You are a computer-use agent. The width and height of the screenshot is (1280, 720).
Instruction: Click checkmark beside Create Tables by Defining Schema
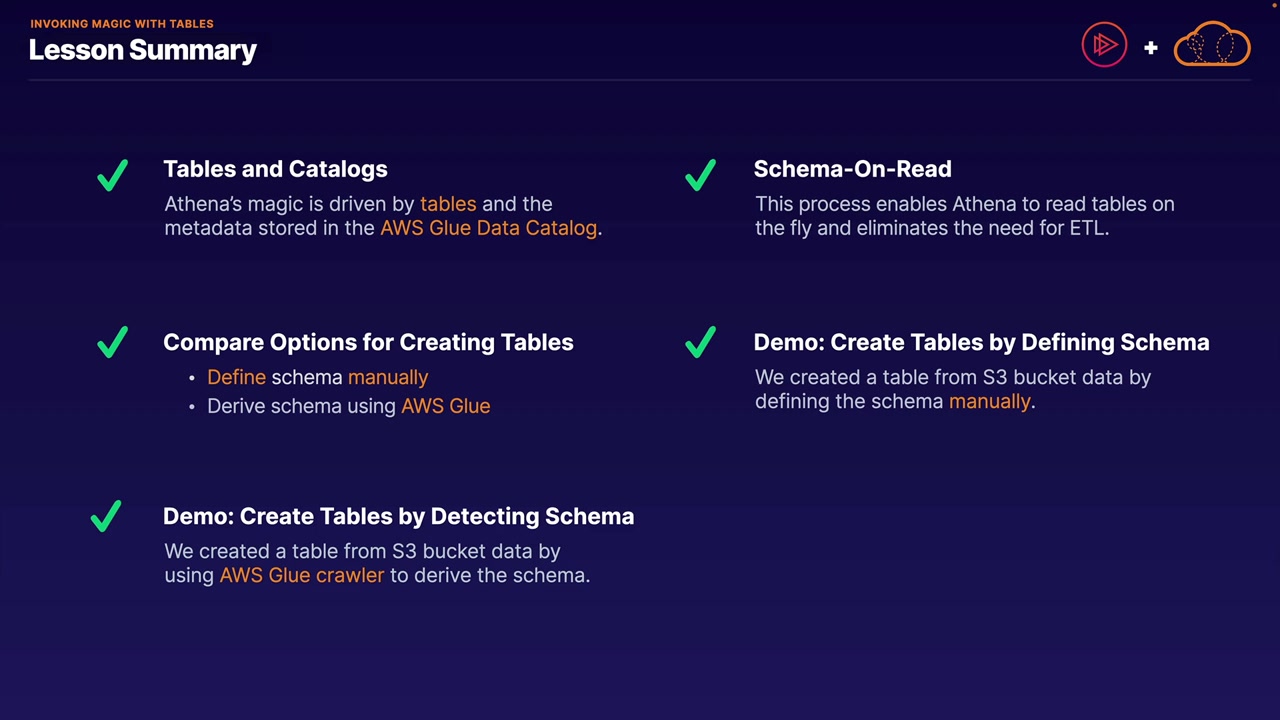click(700, 342)
